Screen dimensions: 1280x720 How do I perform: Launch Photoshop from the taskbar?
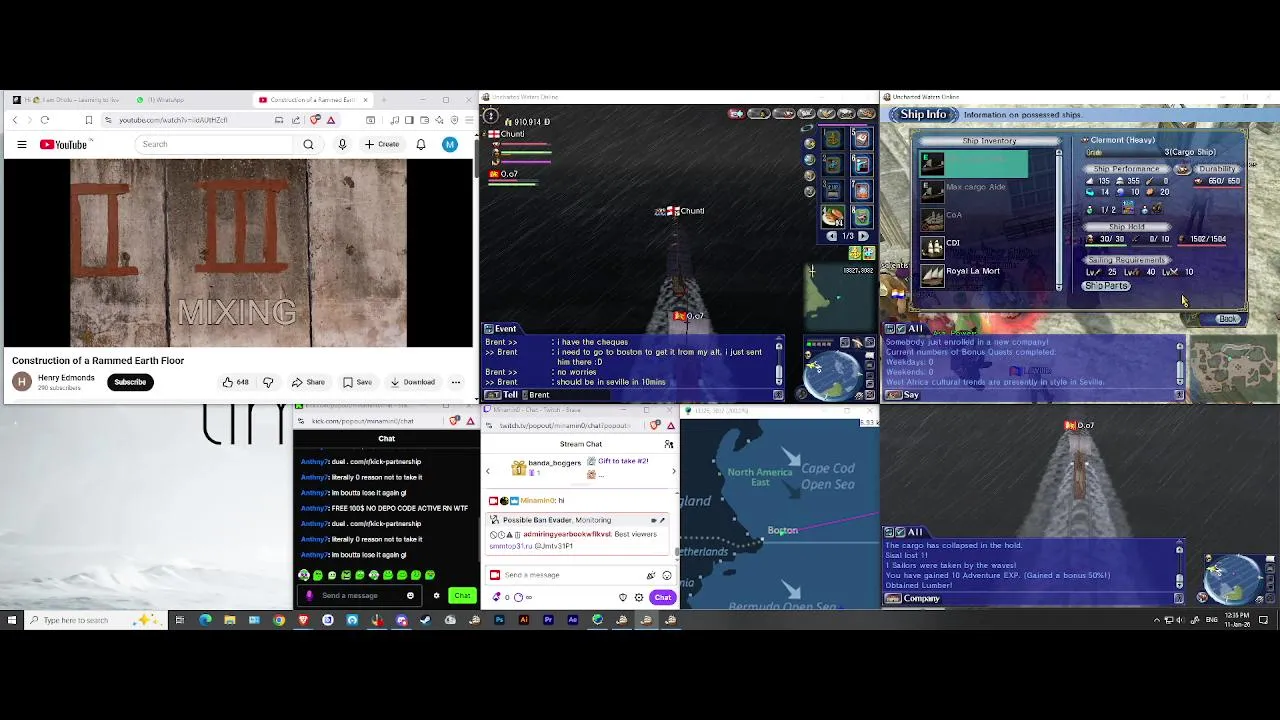[x=499, y=620]
